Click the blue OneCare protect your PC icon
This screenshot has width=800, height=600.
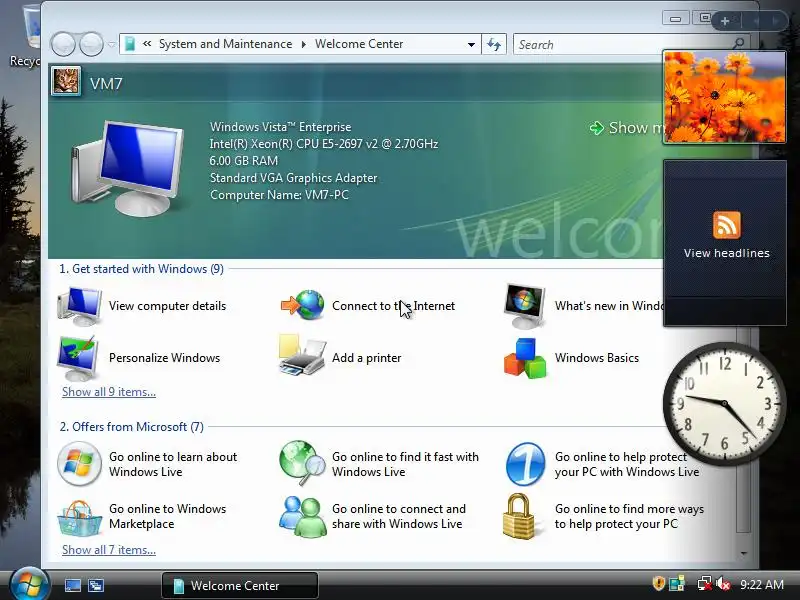point(526,464)
